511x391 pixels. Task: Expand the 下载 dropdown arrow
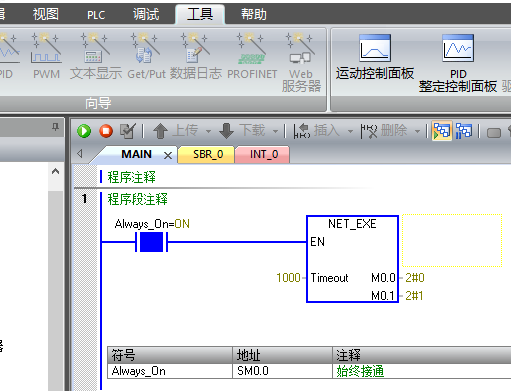[275, 131]
